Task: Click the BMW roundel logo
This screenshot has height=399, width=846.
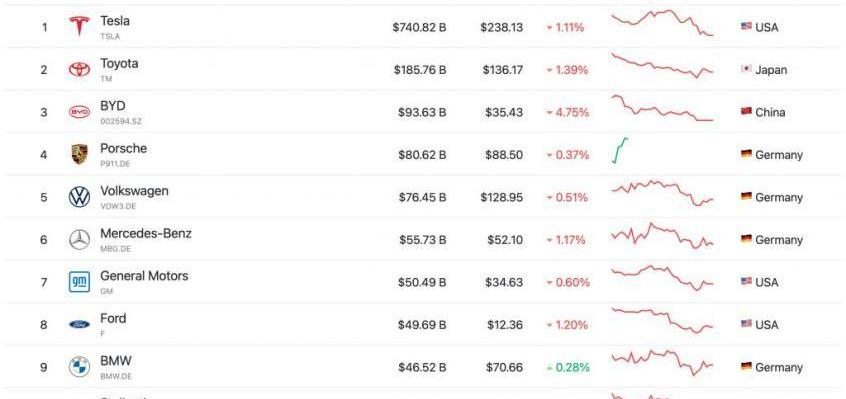Action: [x=79, y=367]
